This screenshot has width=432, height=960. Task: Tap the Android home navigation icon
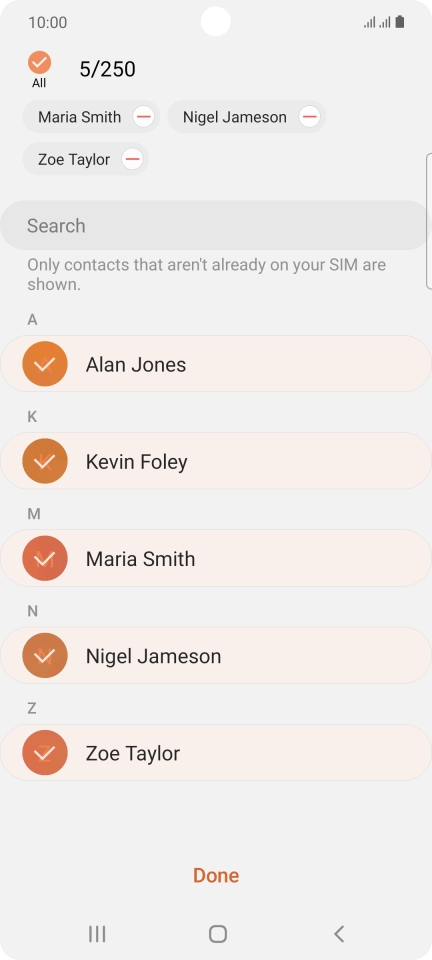click(x=218, y=934)
